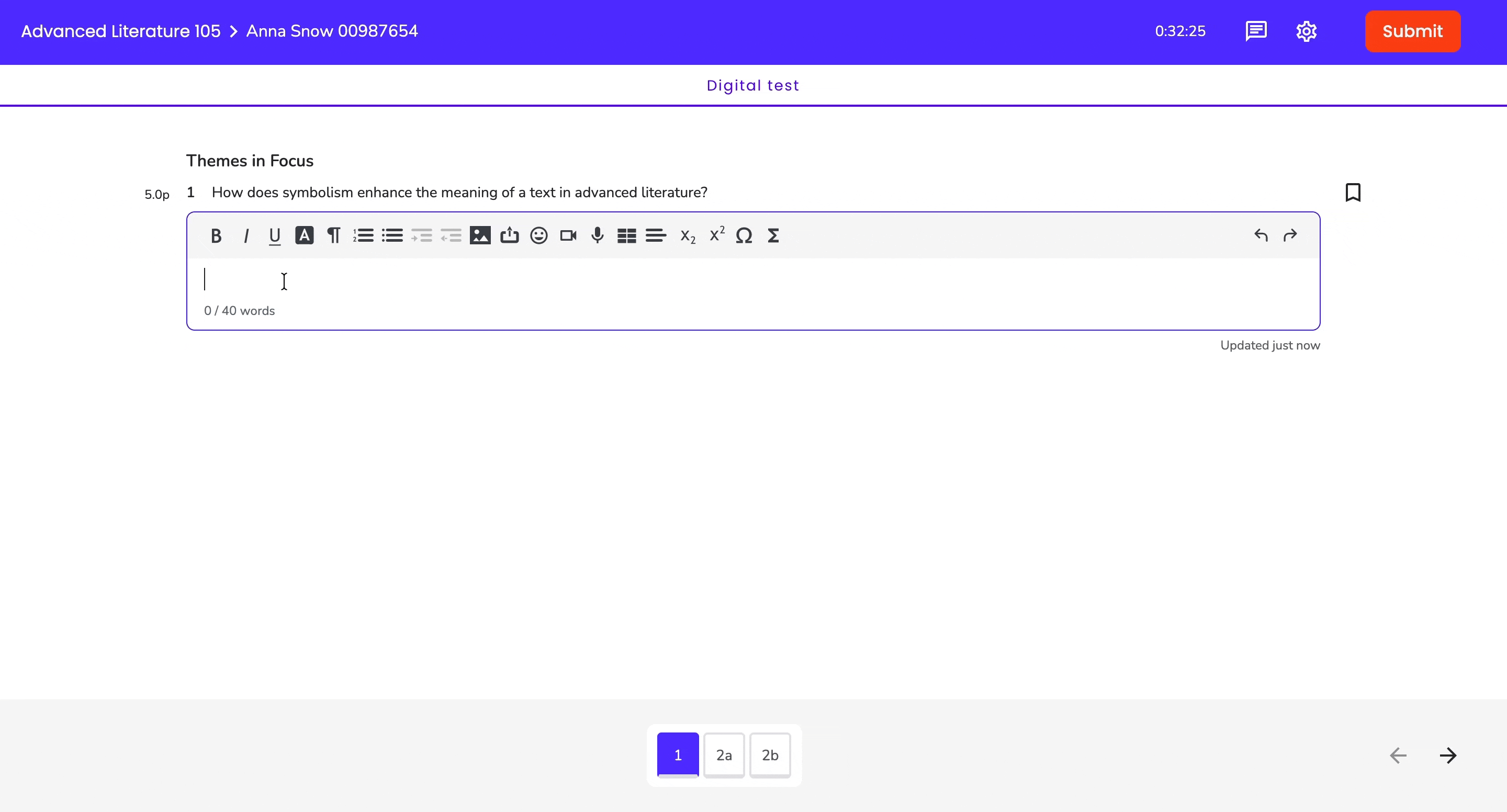Open Advanced Literature 105 breadcrumb
This screenshot has width=1507, height=812.
click(120, 31)
